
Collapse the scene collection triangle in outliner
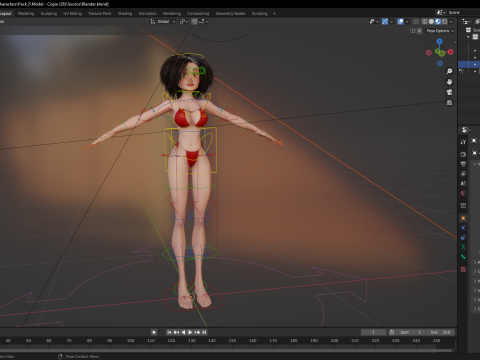(469, 37)
